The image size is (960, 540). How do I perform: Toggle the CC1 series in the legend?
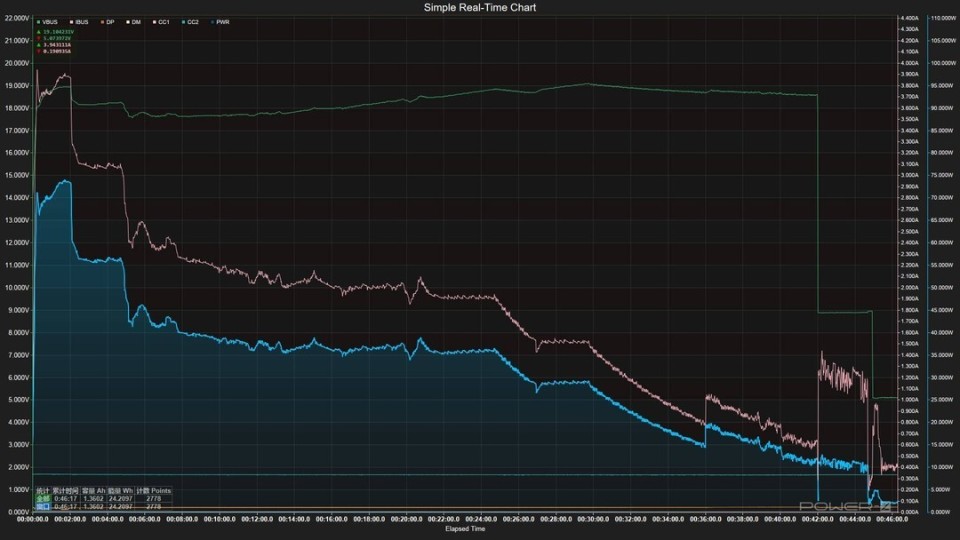pos(161,22)
